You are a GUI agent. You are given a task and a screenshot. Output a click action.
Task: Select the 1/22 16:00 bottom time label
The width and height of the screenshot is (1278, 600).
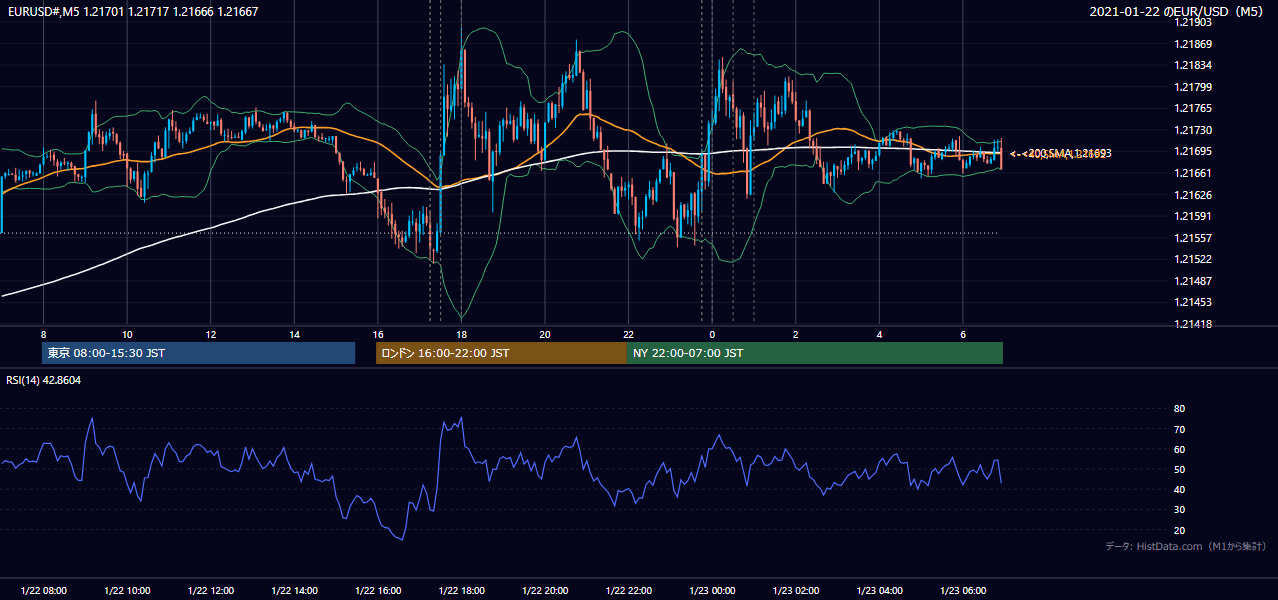pos(378,591)
